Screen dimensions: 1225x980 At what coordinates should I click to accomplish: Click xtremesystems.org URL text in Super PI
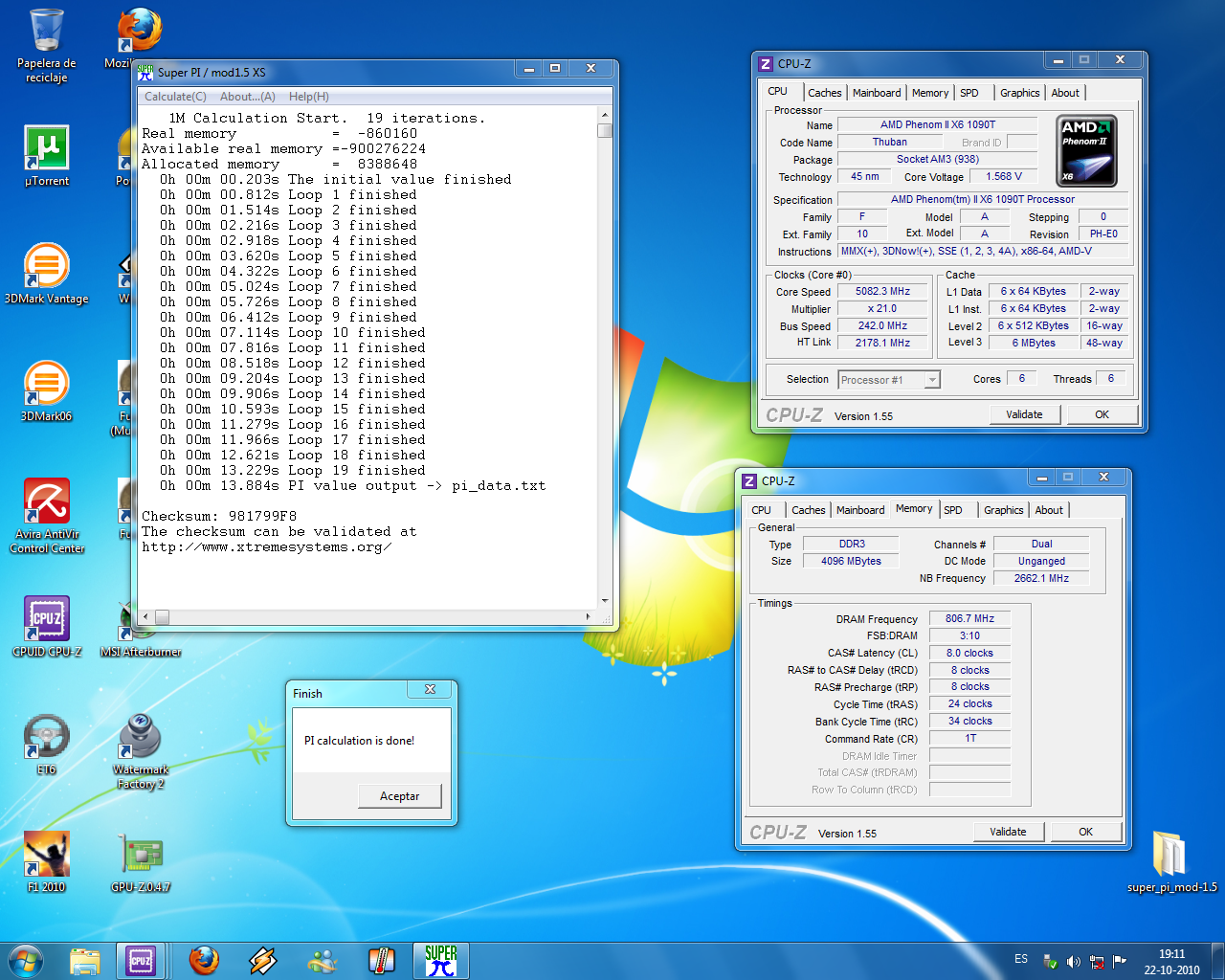(x=267, y=547)
